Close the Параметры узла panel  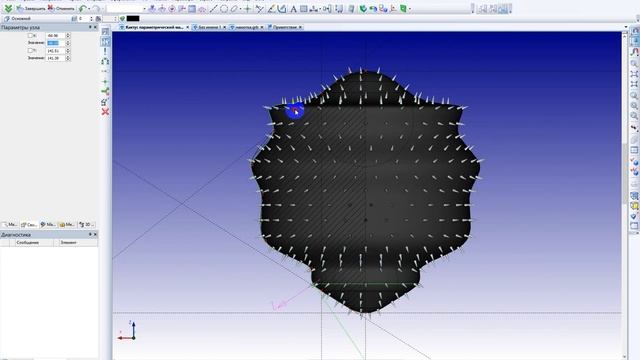coord(95,27)
